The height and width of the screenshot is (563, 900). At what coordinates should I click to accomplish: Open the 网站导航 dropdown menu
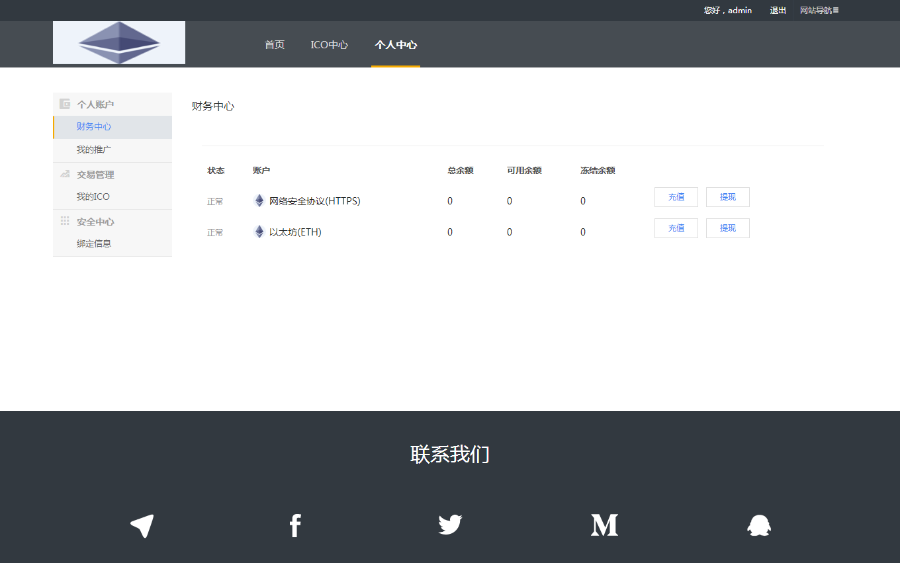[819, 10]
